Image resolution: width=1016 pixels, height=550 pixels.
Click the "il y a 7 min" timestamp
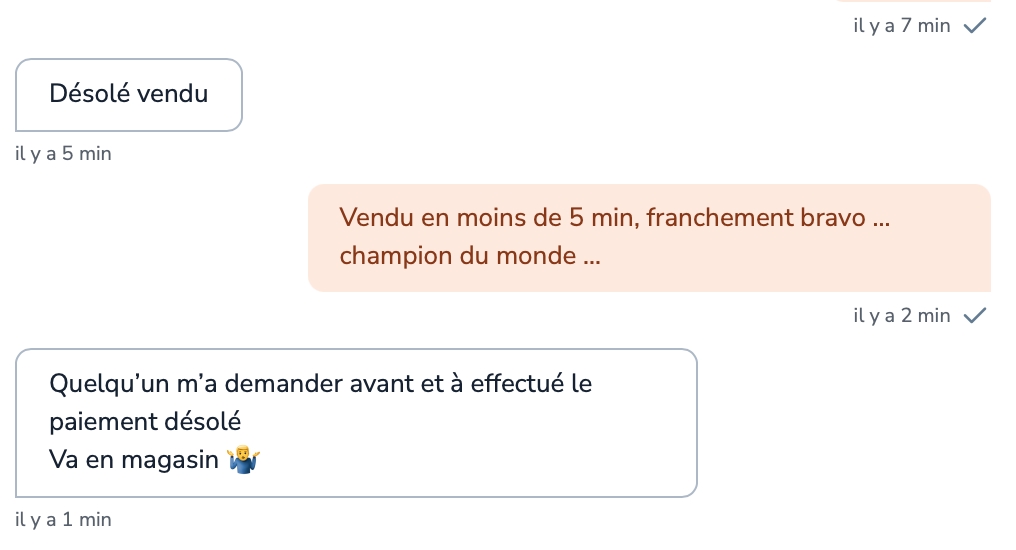pyautogui.click(x=901, y=27)
